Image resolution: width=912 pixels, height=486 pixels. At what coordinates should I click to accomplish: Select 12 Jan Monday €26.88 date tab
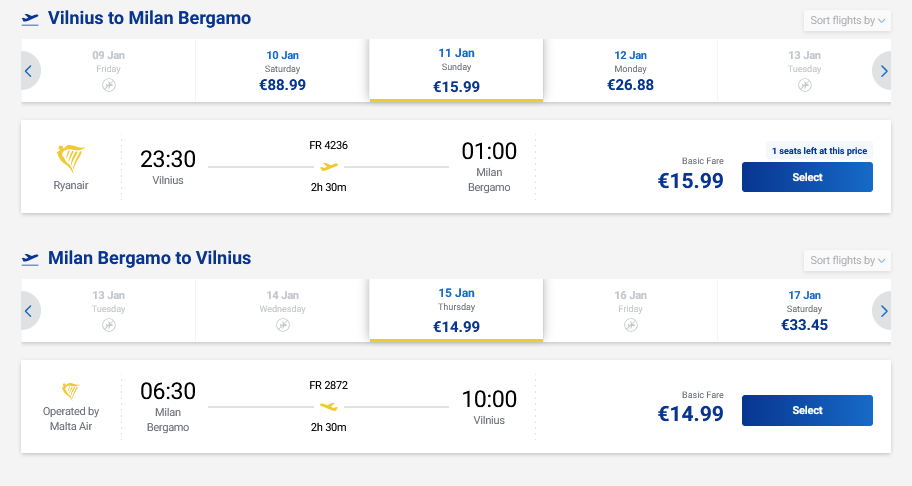point(630,71)
